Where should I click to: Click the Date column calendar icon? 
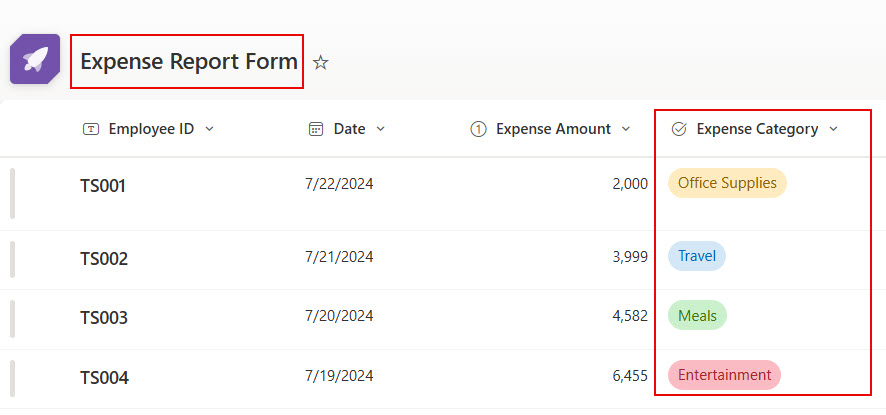(x=315, y=129)
